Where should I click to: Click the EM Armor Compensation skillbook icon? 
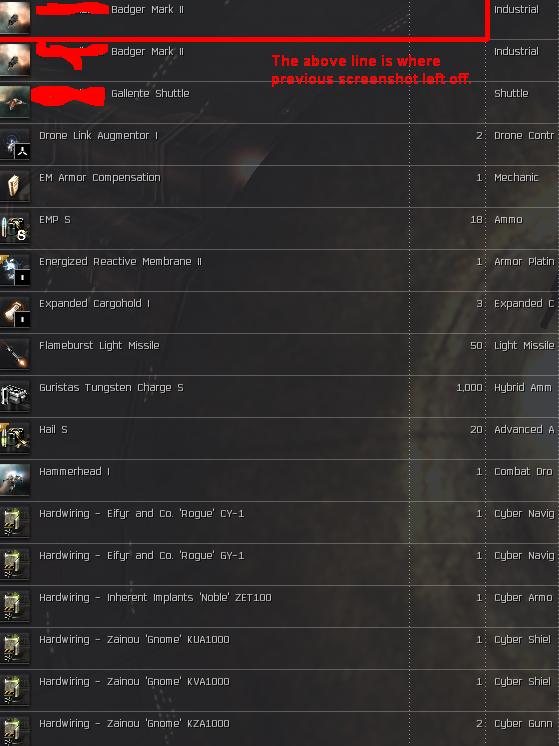point(15,186)
